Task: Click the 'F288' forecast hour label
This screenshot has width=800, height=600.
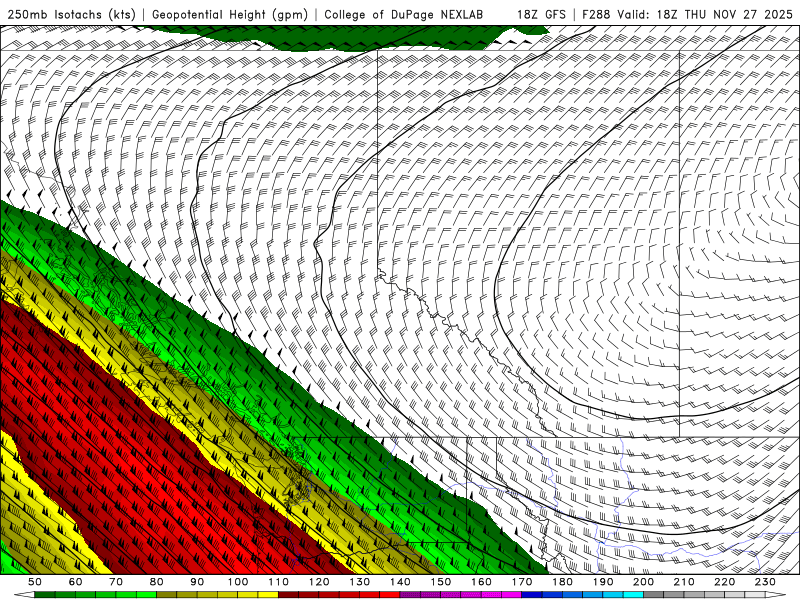Action: 596,15
